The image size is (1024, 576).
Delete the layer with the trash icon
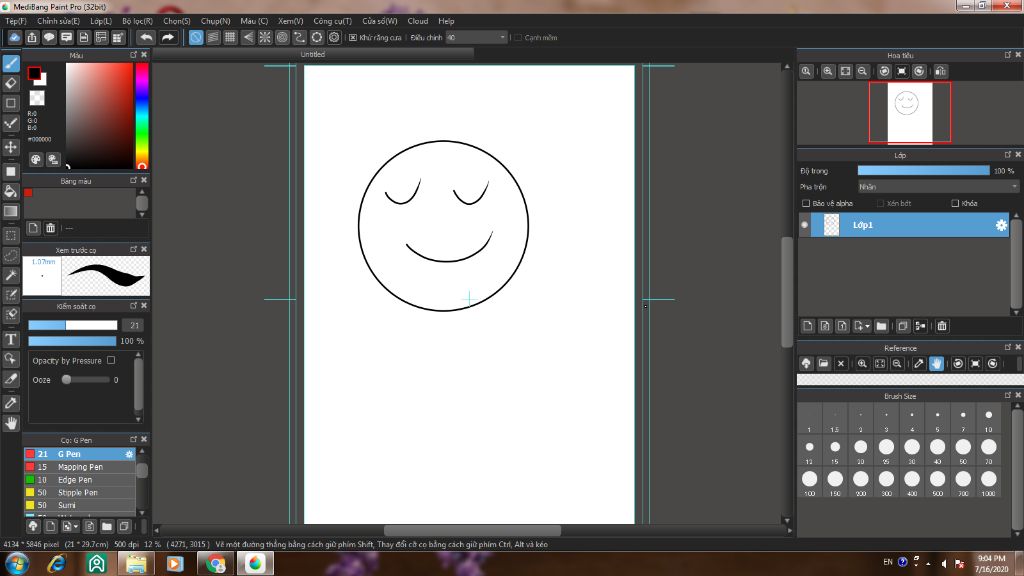(942, 326)
